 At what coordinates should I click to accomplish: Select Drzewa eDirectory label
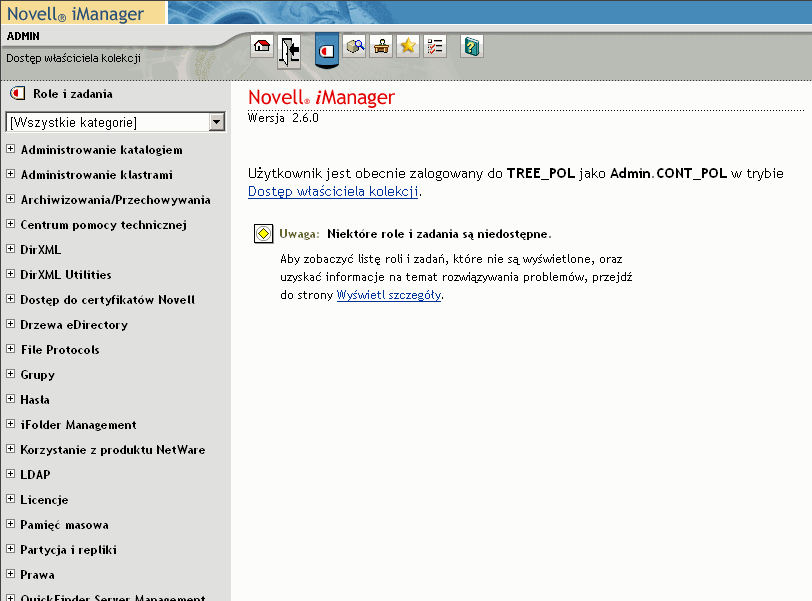coord(74,325)
